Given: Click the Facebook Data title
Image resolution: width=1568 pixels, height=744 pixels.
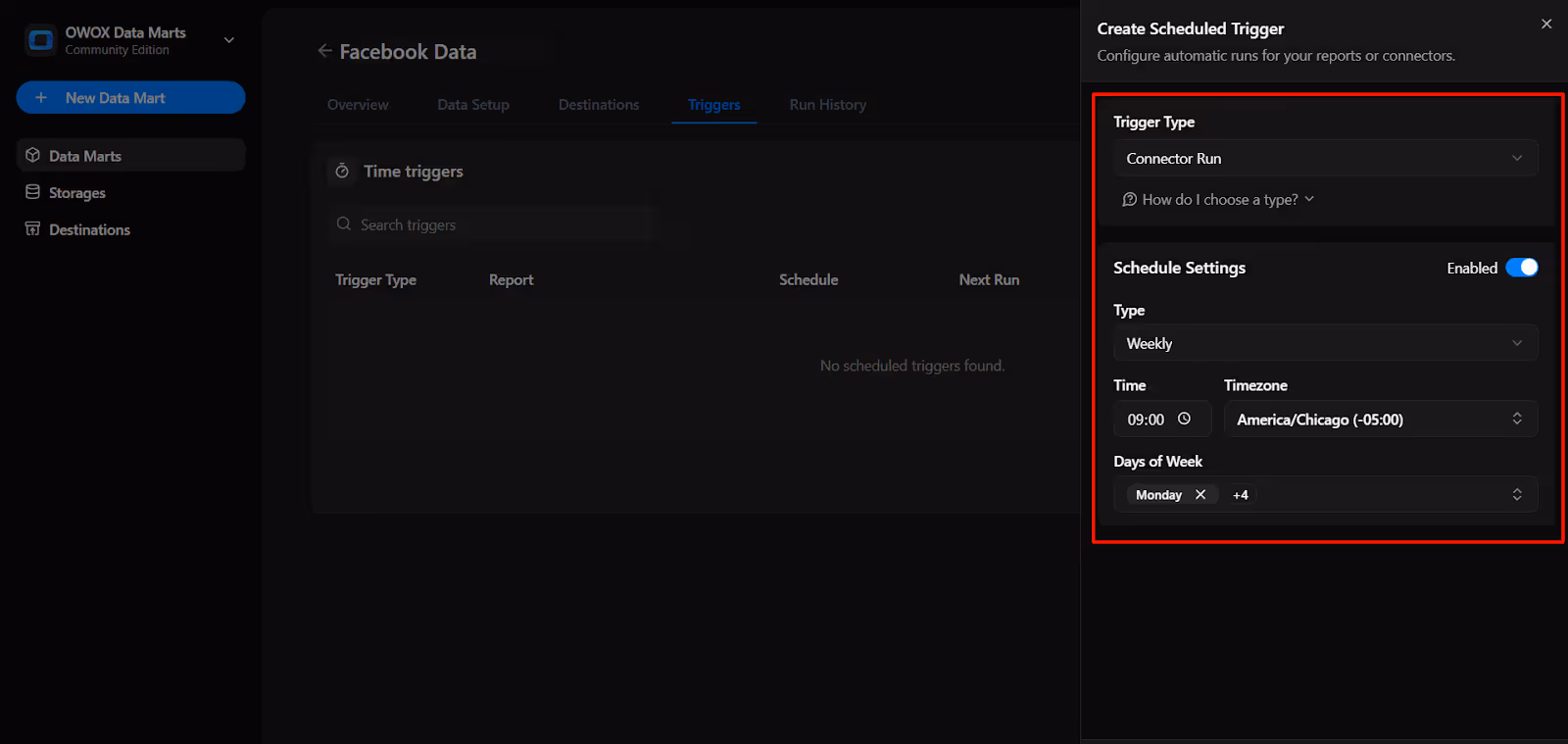Looking at the screenshot, I should click(408, 52).
